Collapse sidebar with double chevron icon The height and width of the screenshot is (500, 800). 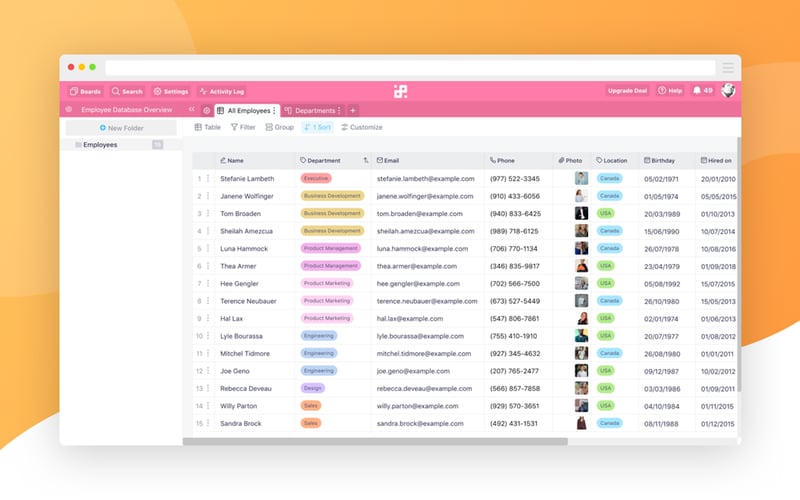pos(191,109)
